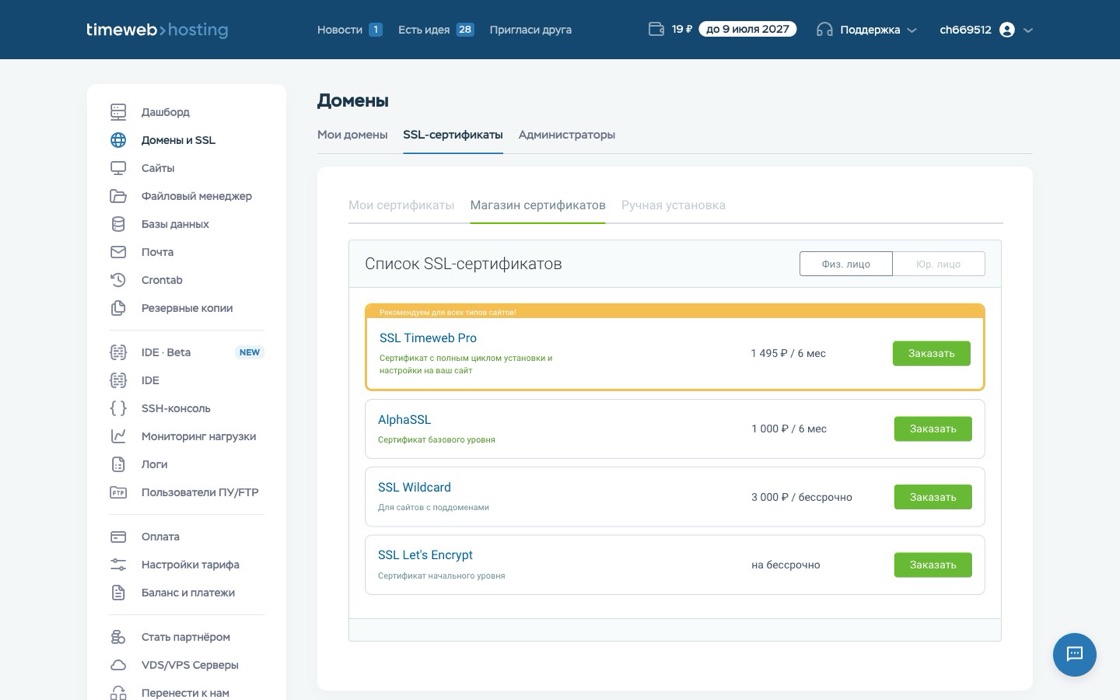Click the coins icon for Стать партнёром
The width and height of the screenshot is (1120, 700).
click(118, 636)
